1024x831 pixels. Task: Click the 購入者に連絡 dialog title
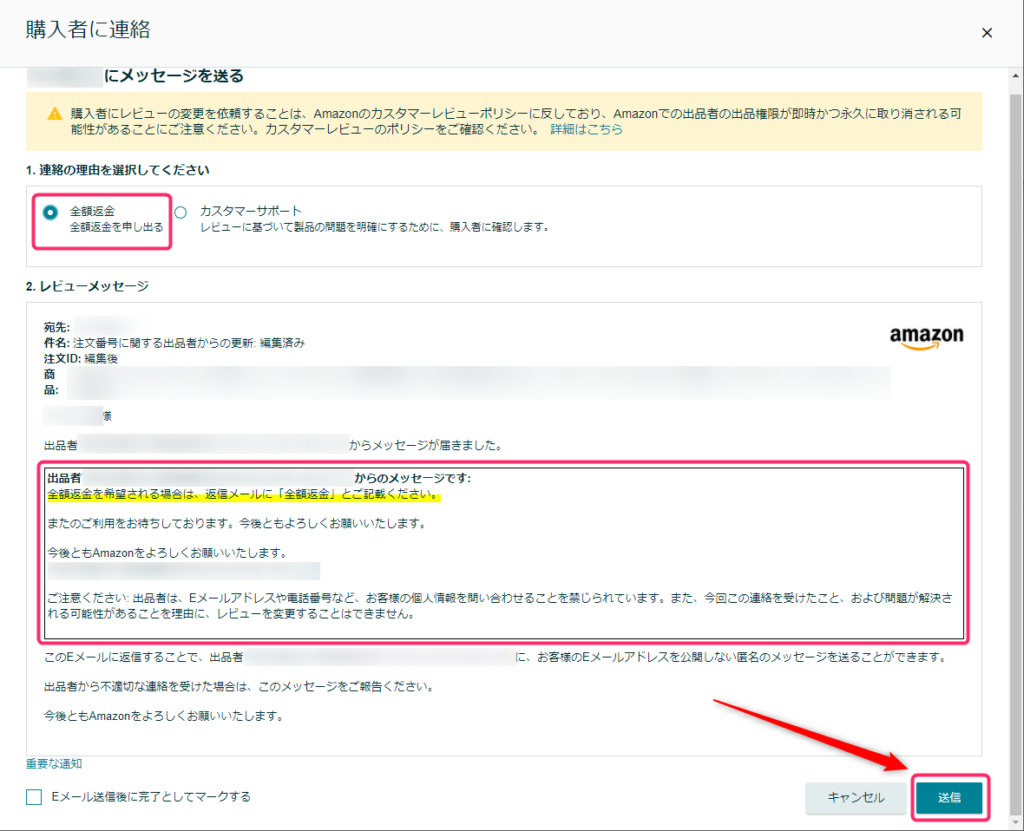pos(88,30)
